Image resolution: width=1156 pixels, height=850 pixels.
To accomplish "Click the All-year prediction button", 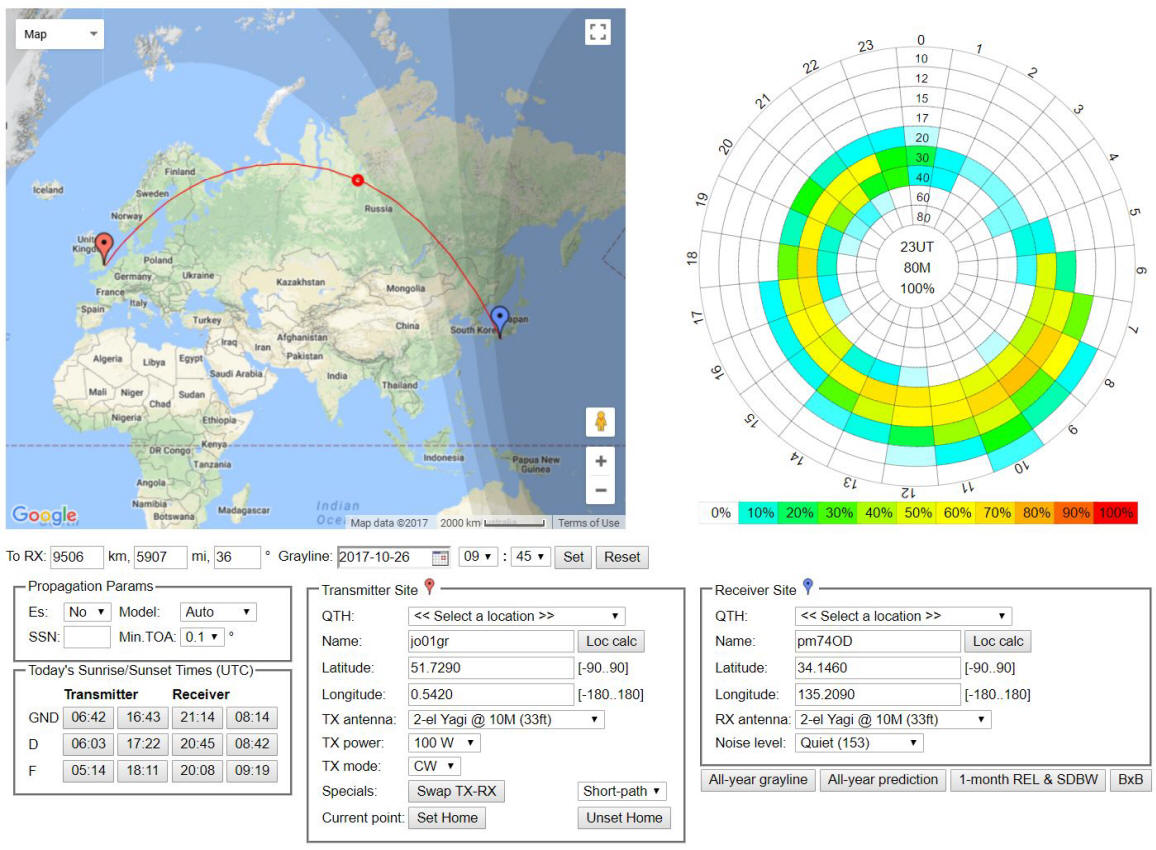I will click(881, 780).
